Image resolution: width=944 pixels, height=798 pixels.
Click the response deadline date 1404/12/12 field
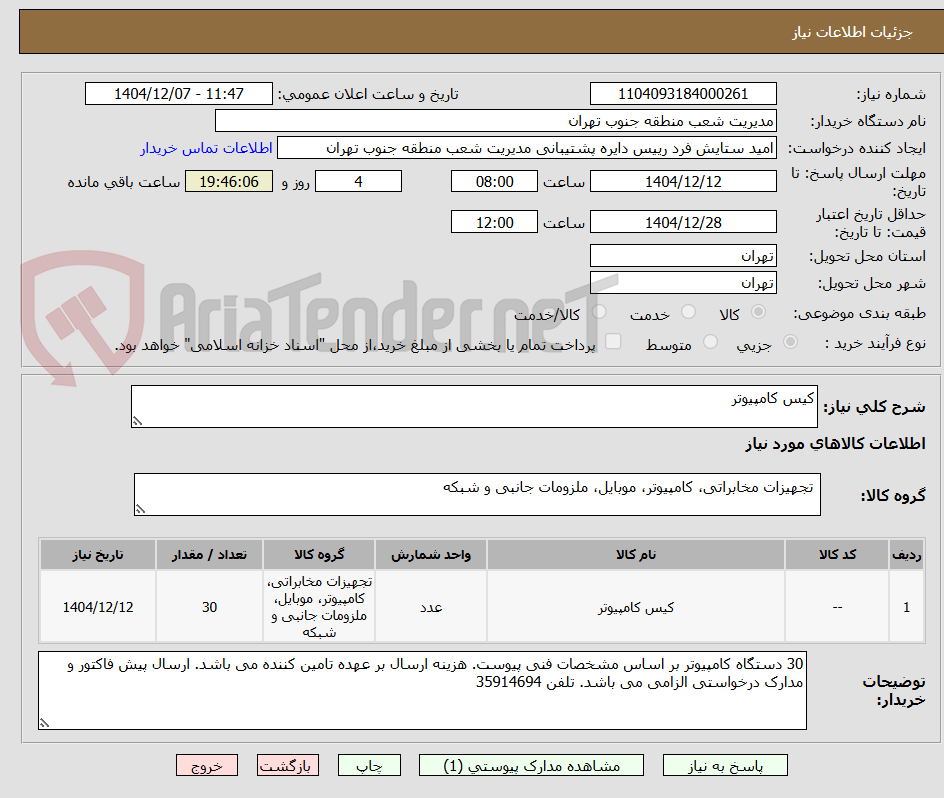click(683, 181)
